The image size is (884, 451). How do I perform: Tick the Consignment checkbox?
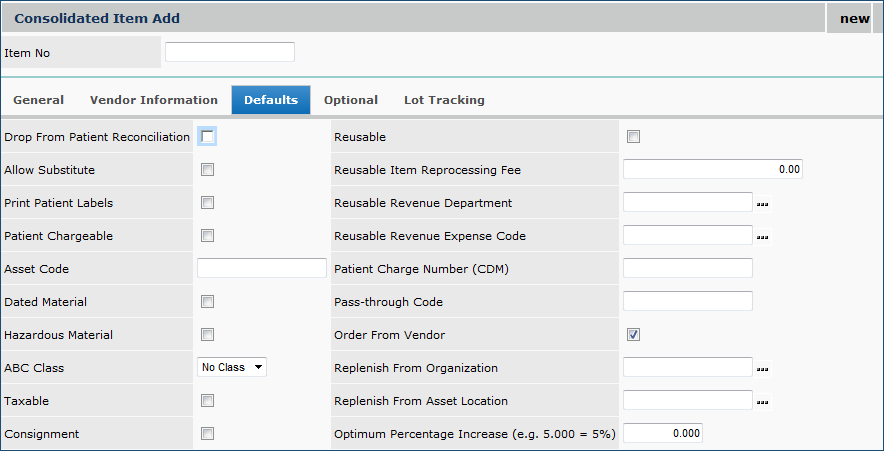208,433
